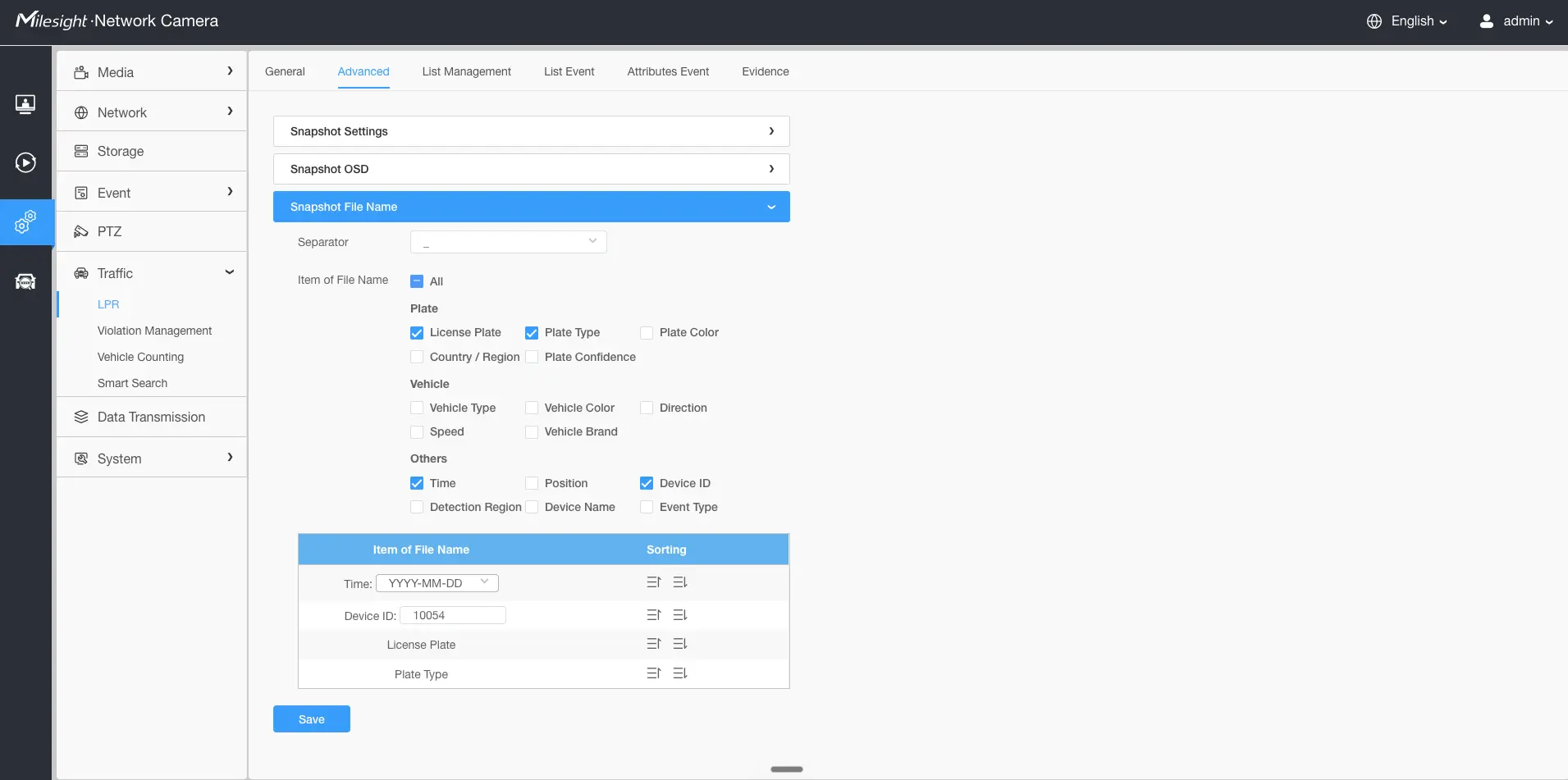1568x780 pixels.
Task: Click the Save button
Action: 312,719
